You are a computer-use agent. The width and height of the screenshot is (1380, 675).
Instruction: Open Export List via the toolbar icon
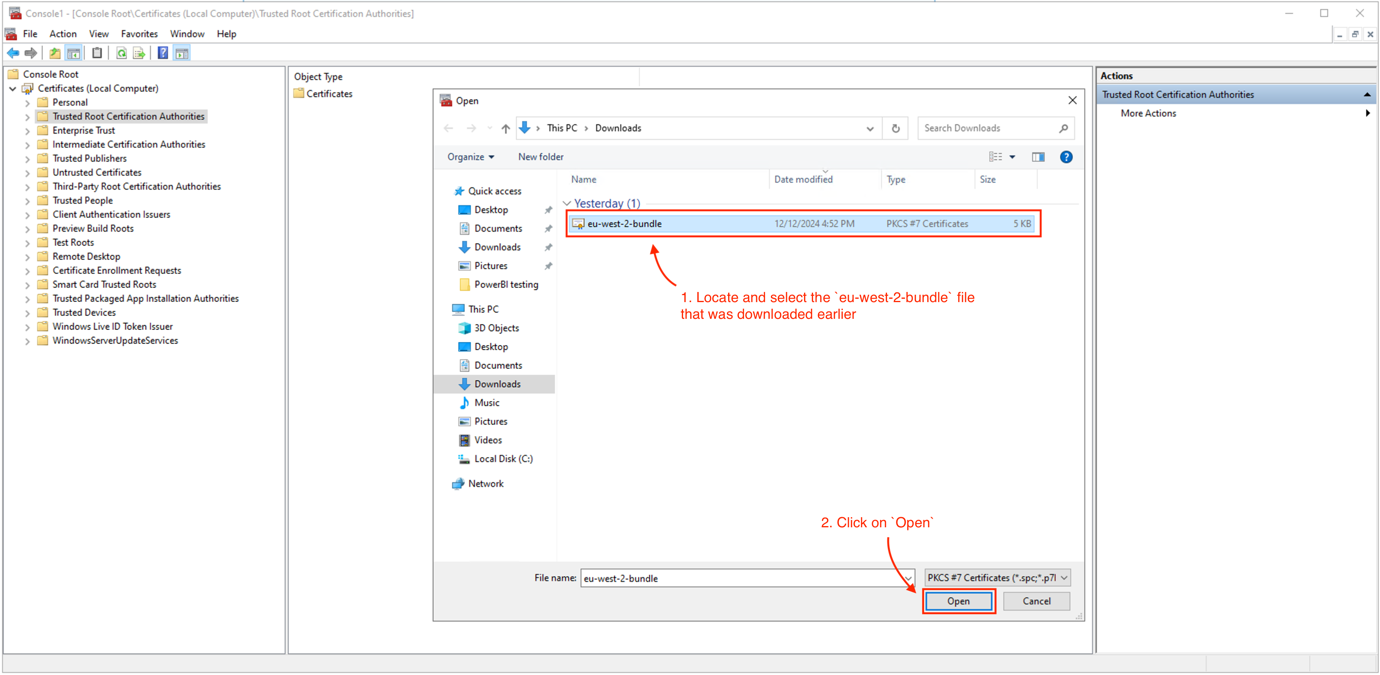click(139, 52)
